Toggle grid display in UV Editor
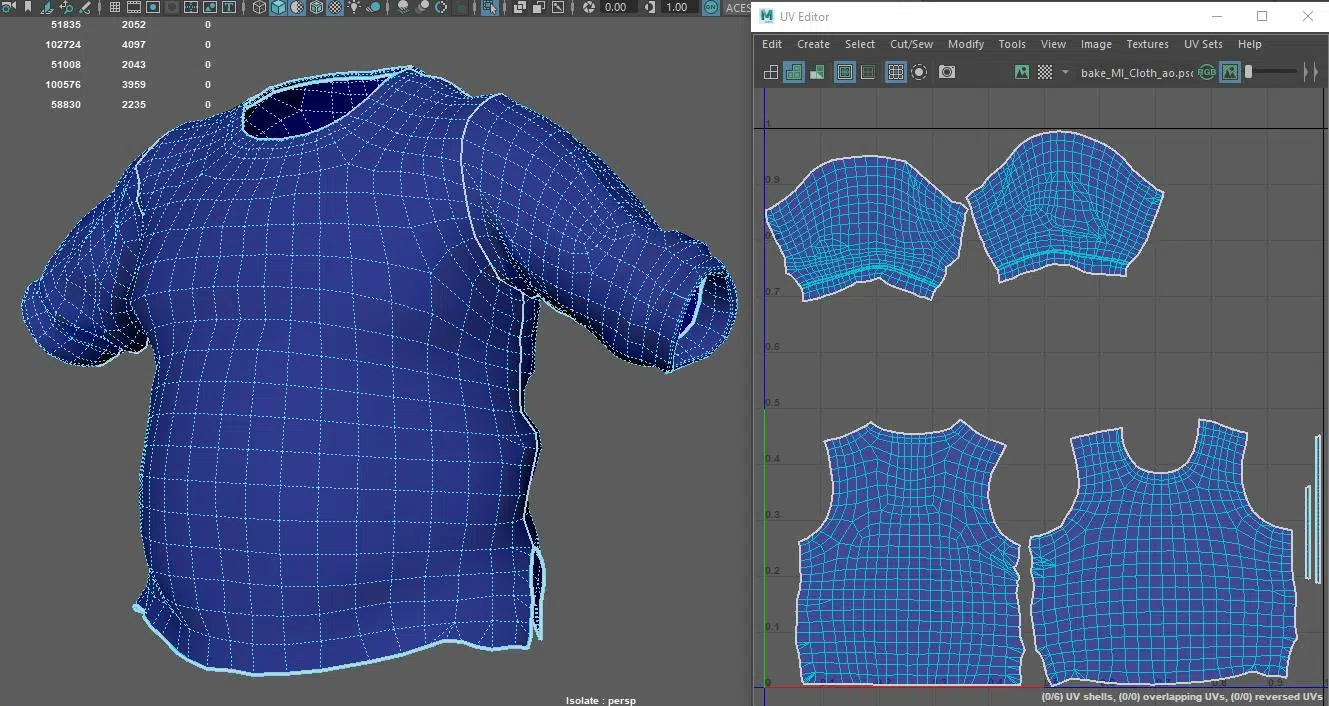The width and height of the screenshot is (1329, 706). (896, 72)
